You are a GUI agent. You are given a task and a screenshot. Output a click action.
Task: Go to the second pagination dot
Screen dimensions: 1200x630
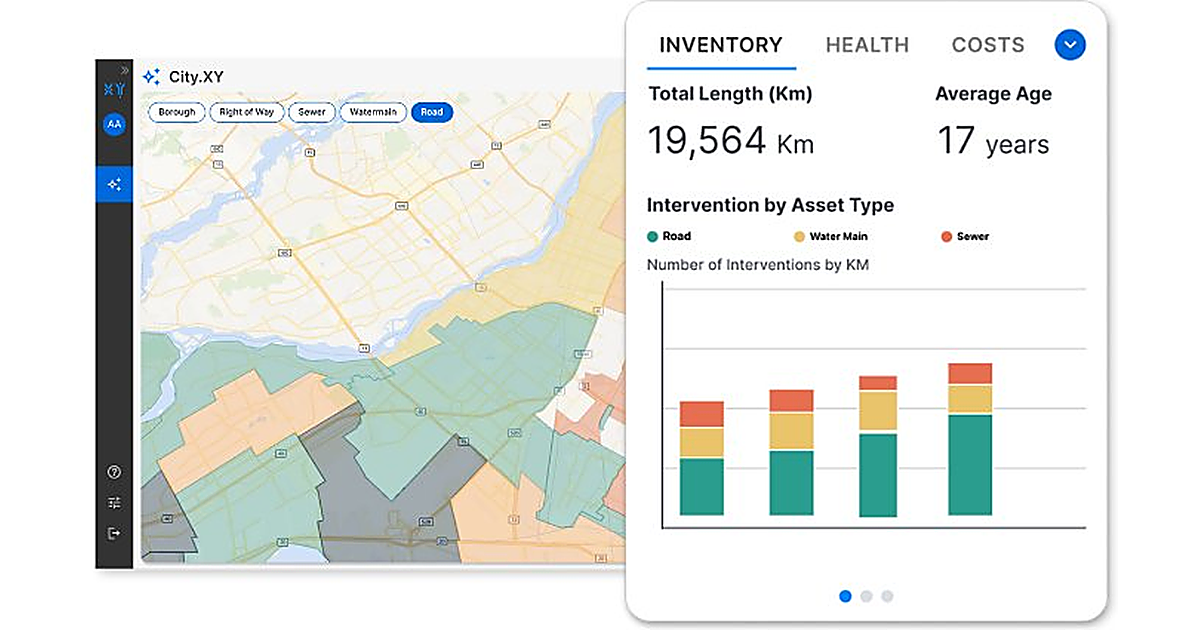(x=866, y=596)
